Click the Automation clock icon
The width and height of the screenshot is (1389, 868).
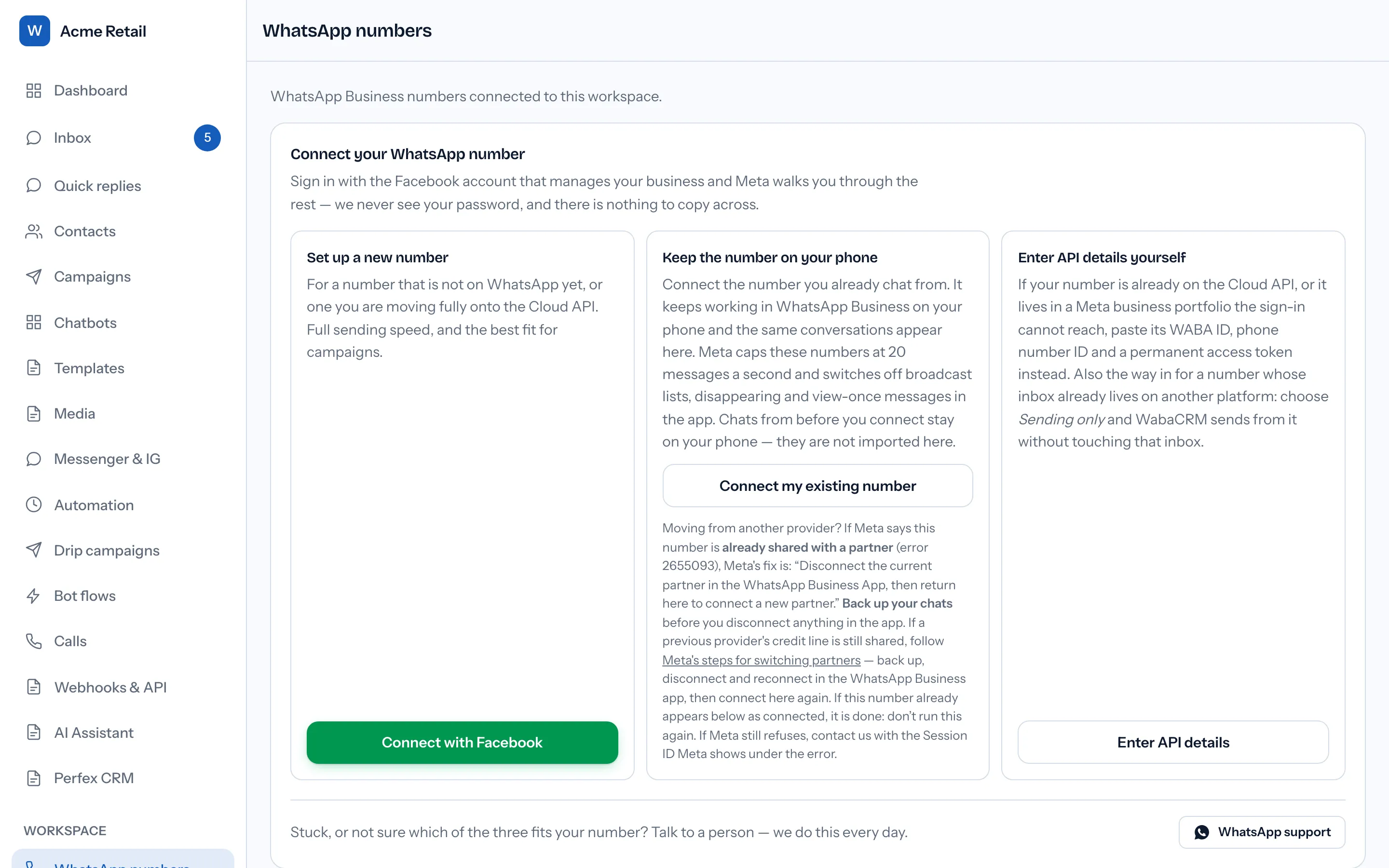click(x=34, y=504)
